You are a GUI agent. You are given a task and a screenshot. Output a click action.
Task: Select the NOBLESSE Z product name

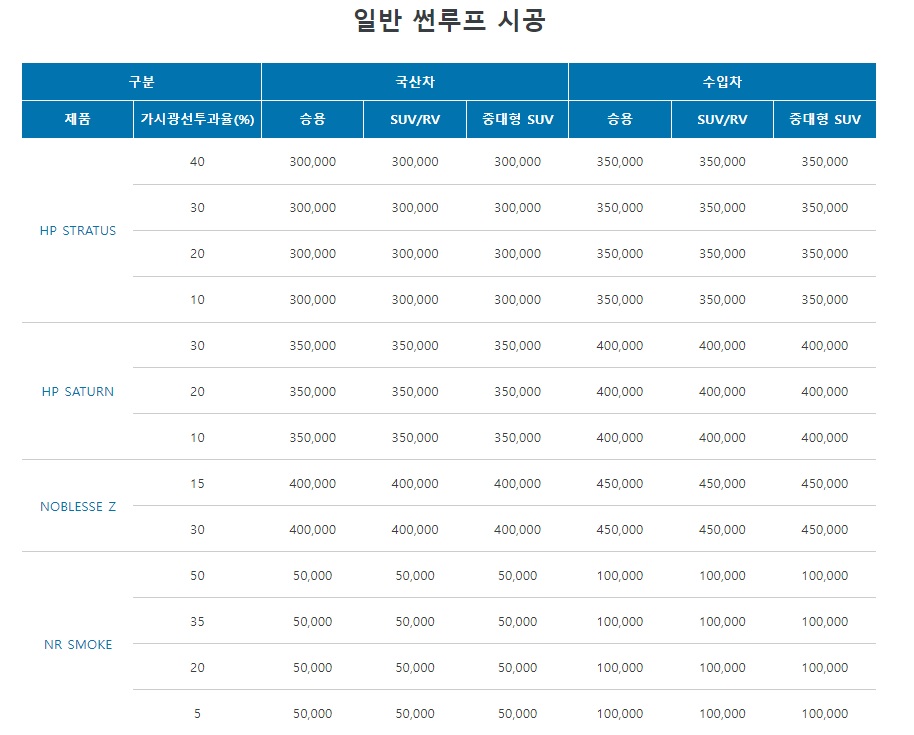click(x=78, y=506)
